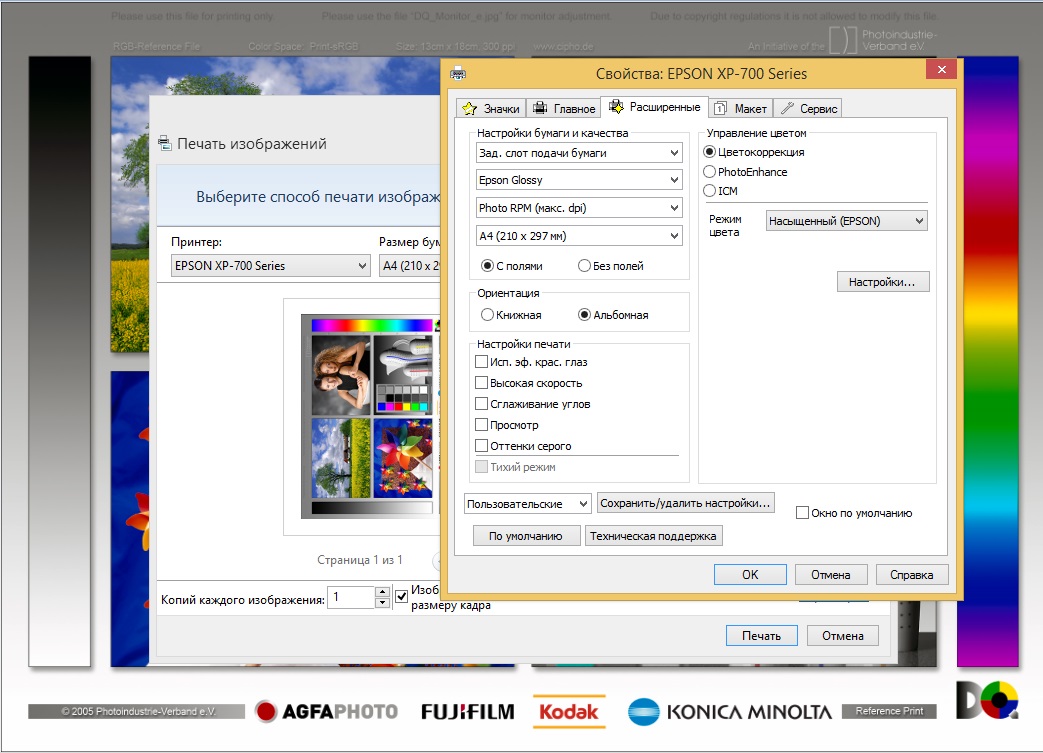The height and width of the screenshot is (753, 1043).
Task: Click the printer icon in properties title bar
Action: coord(458,74)
